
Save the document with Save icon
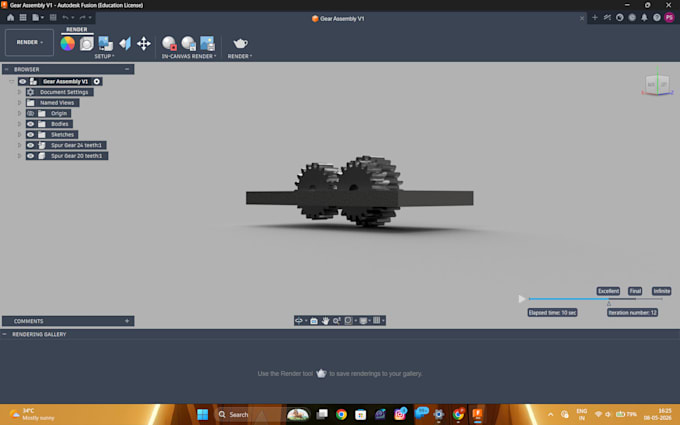pos(53,17)
